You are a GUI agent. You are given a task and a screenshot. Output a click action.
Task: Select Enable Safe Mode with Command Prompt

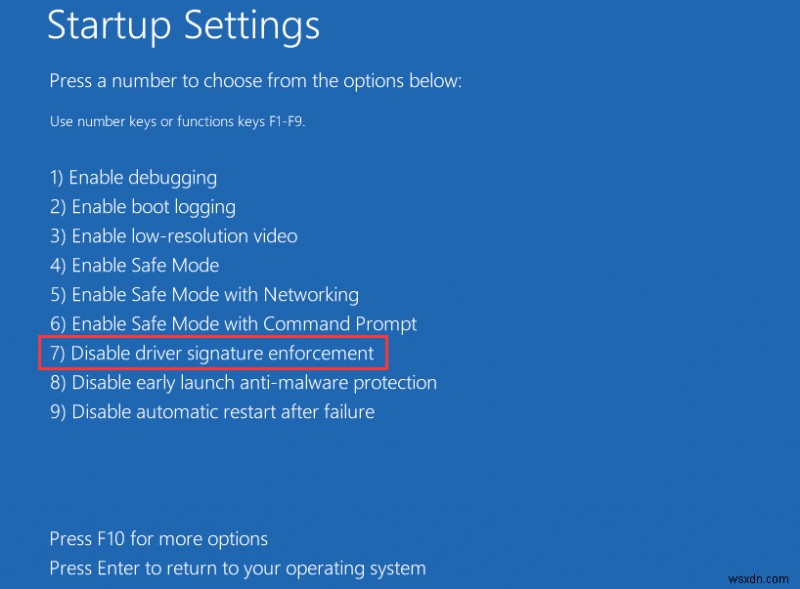pos(233,323)
